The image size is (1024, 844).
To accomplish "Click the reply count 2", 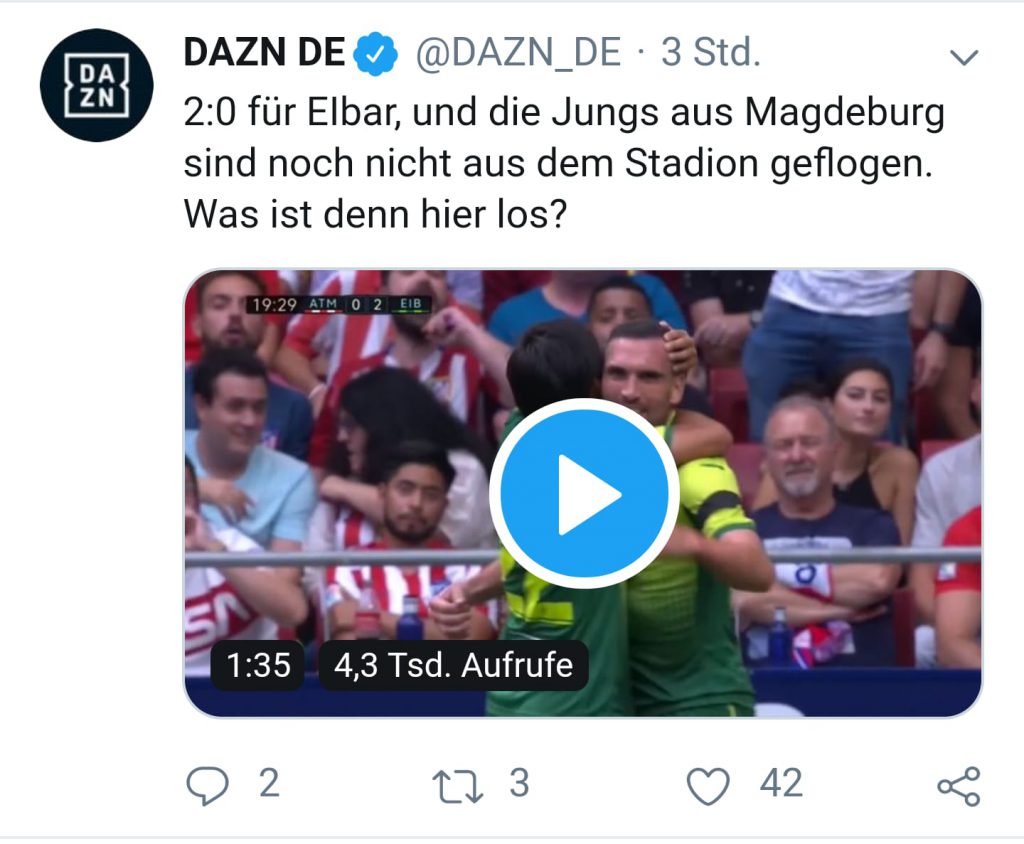I will (x=269, y=783).
